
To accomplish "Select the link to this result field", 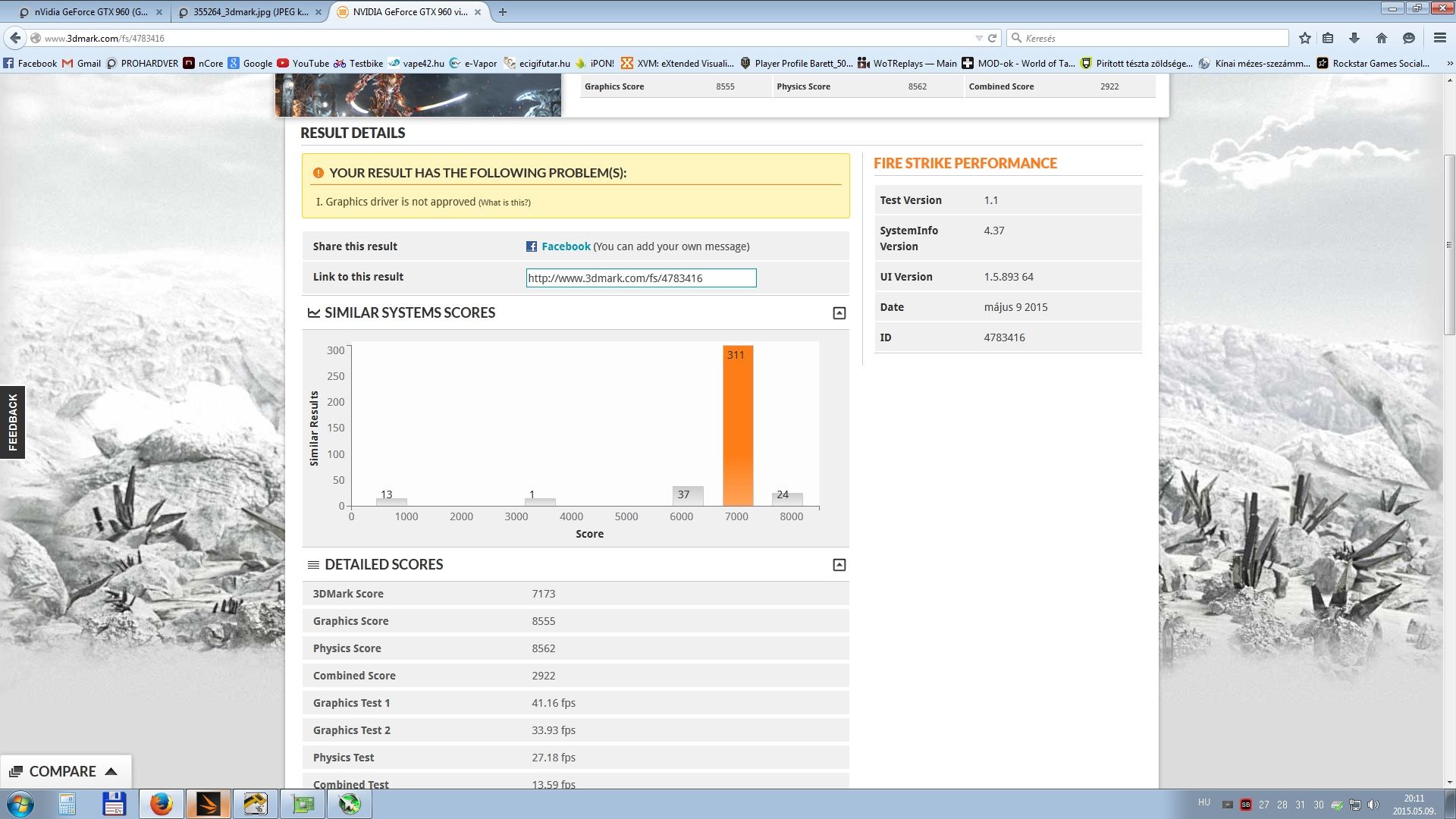I will (641, 278).
